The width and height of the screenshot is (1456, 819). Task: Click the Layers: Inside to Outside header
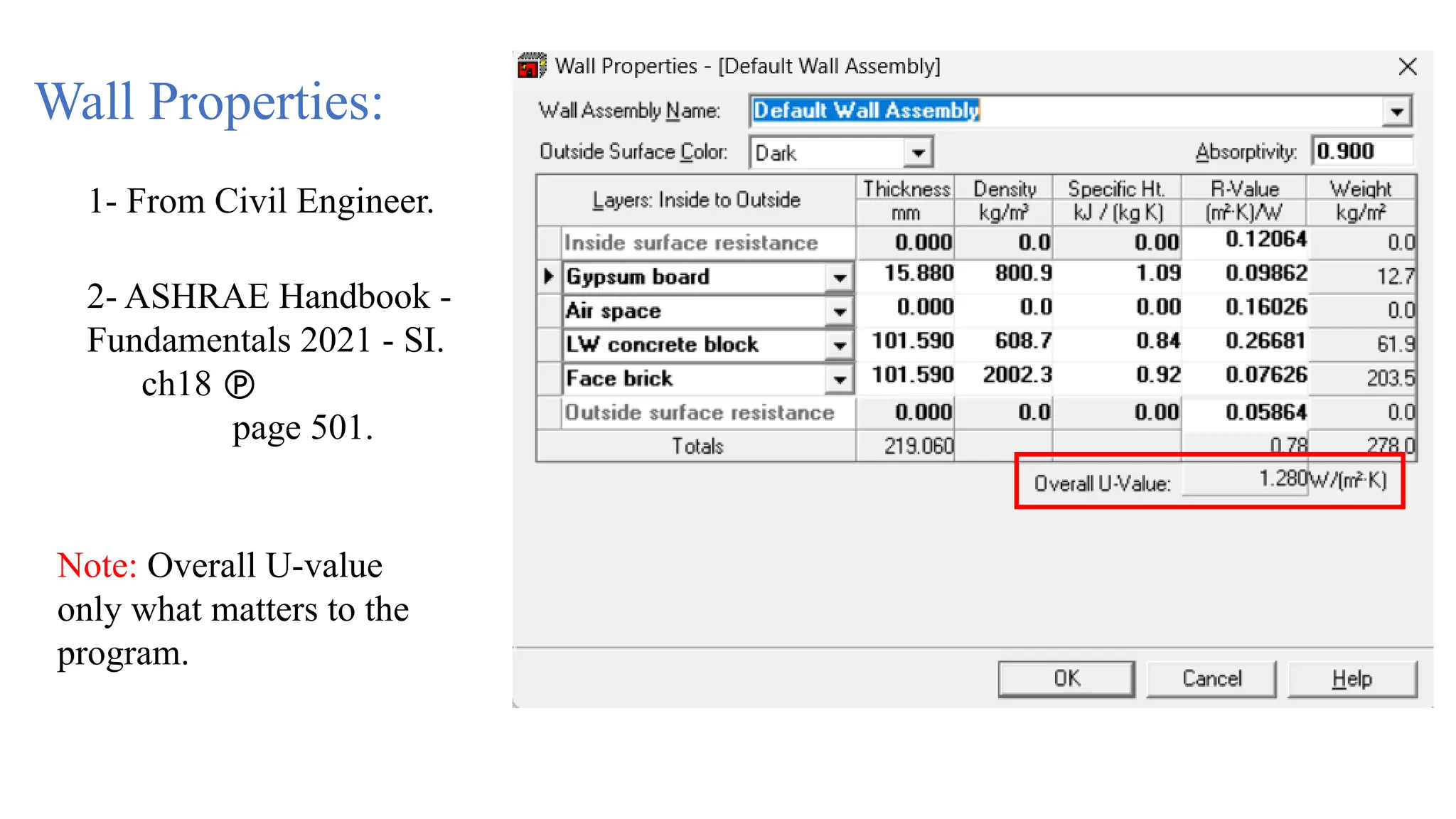[697, 200]
